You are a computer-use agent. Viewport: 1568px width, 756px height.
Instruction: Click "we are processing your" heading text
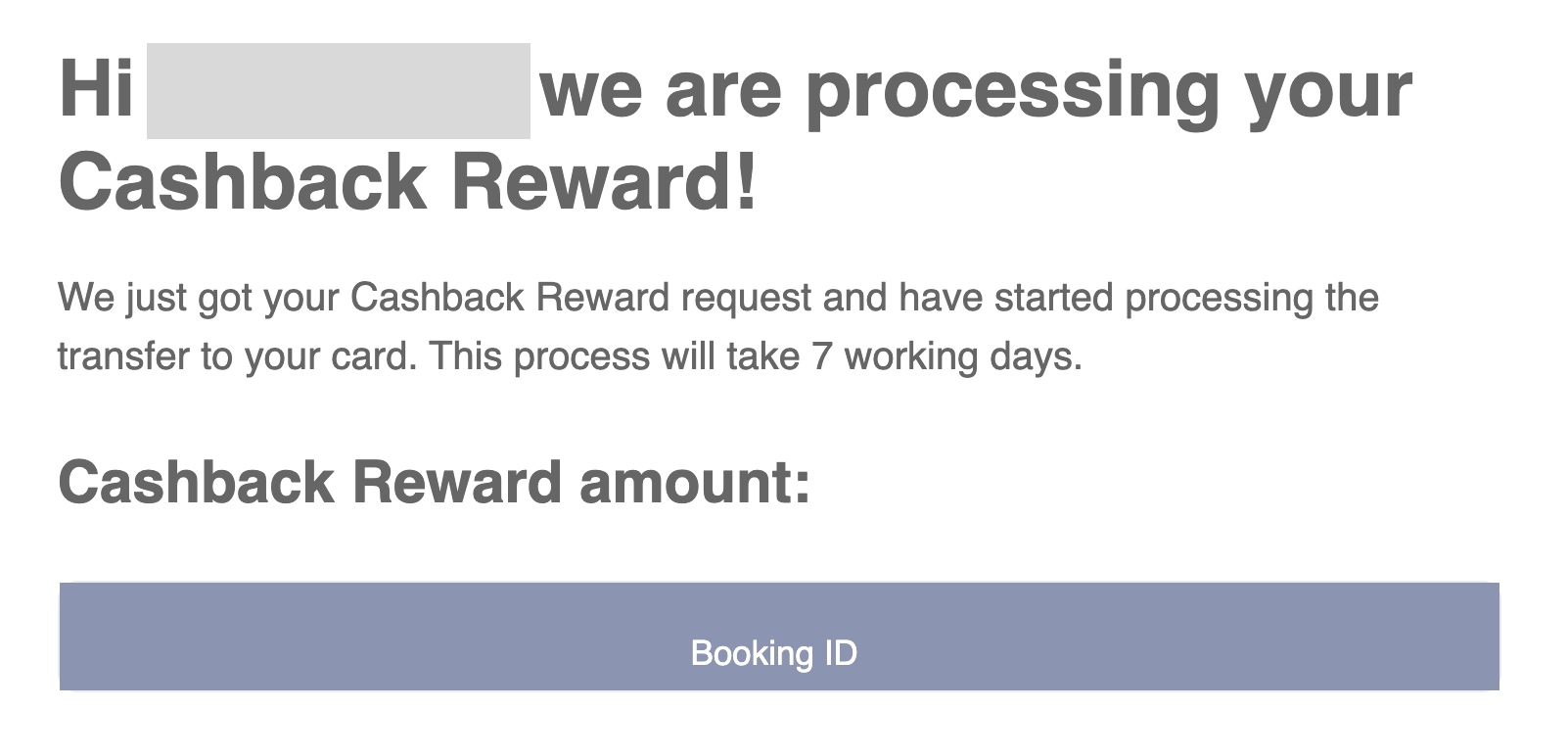pos(976,91)
